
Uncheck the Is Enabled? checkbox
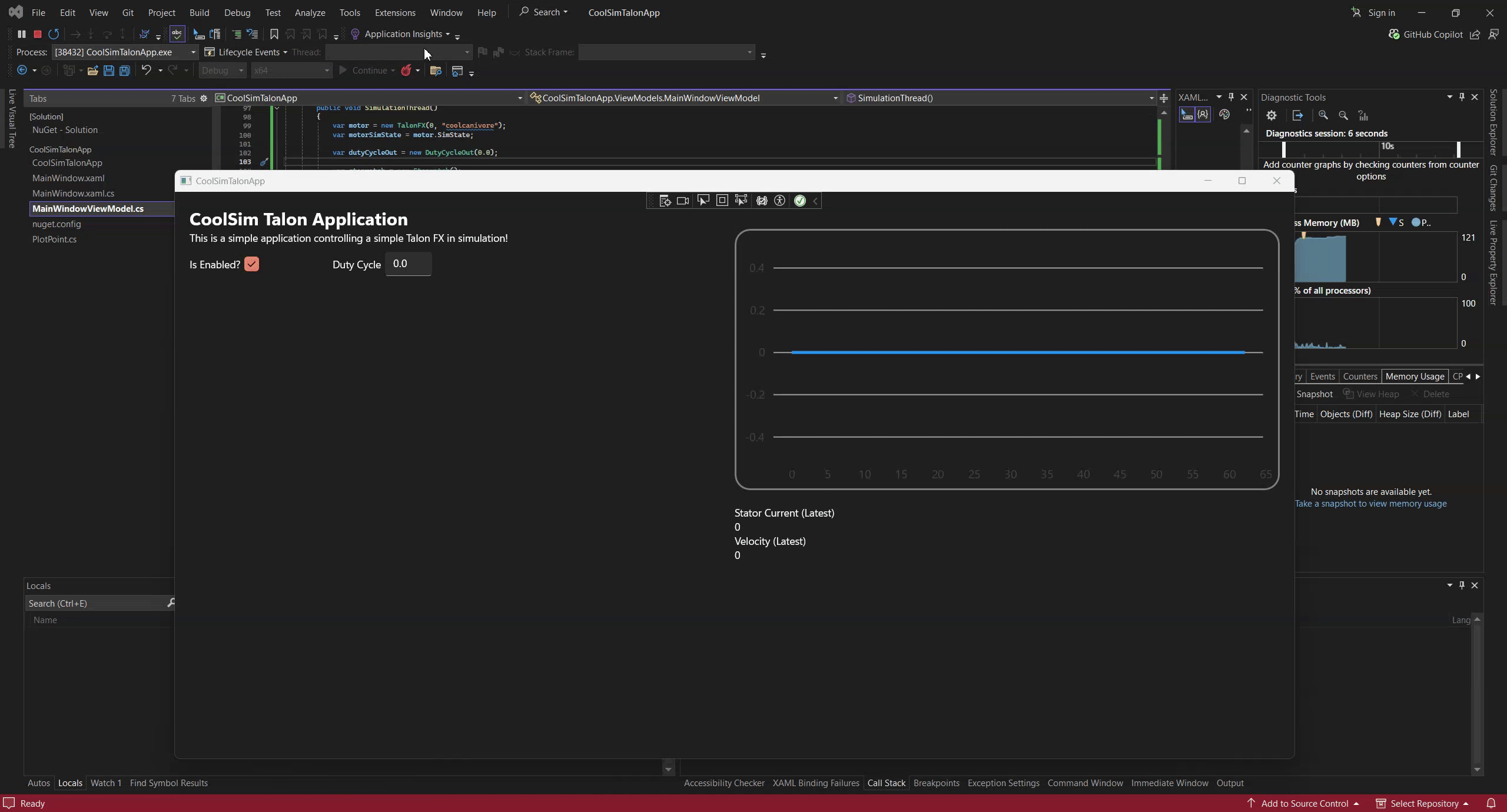point(251,264)
